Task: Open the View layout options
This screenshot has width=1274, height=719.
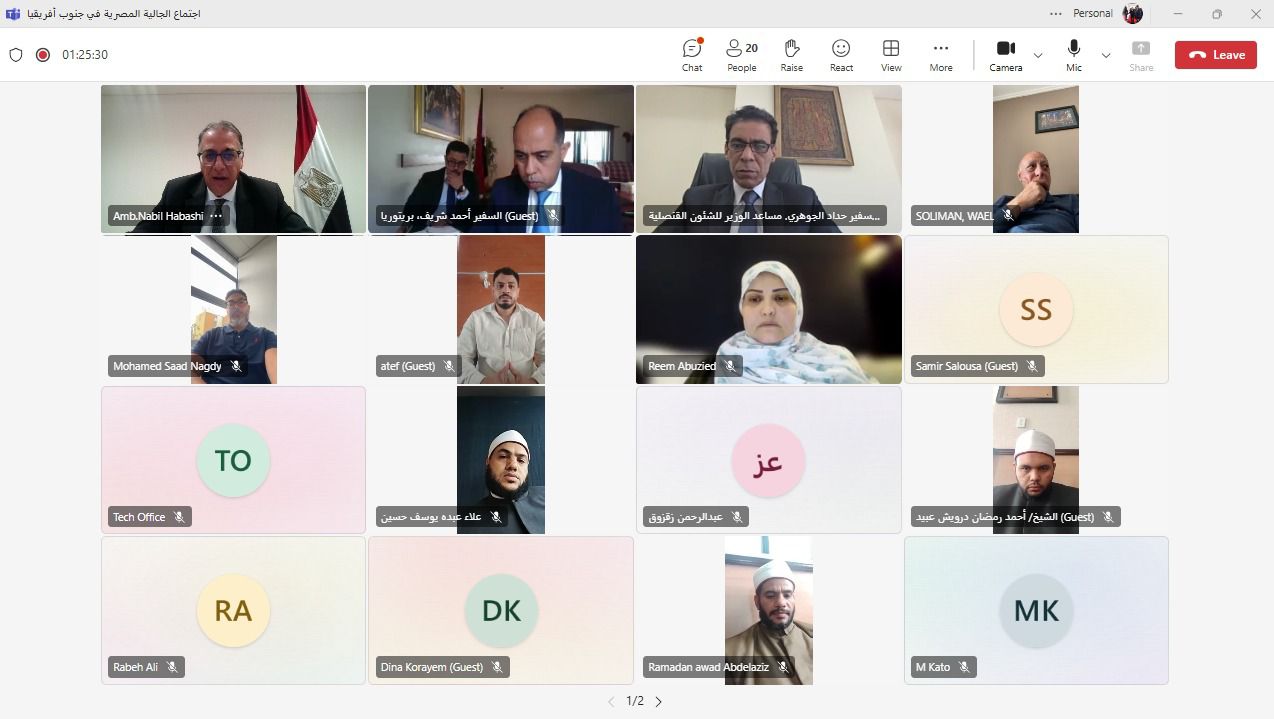Action: 891,55
